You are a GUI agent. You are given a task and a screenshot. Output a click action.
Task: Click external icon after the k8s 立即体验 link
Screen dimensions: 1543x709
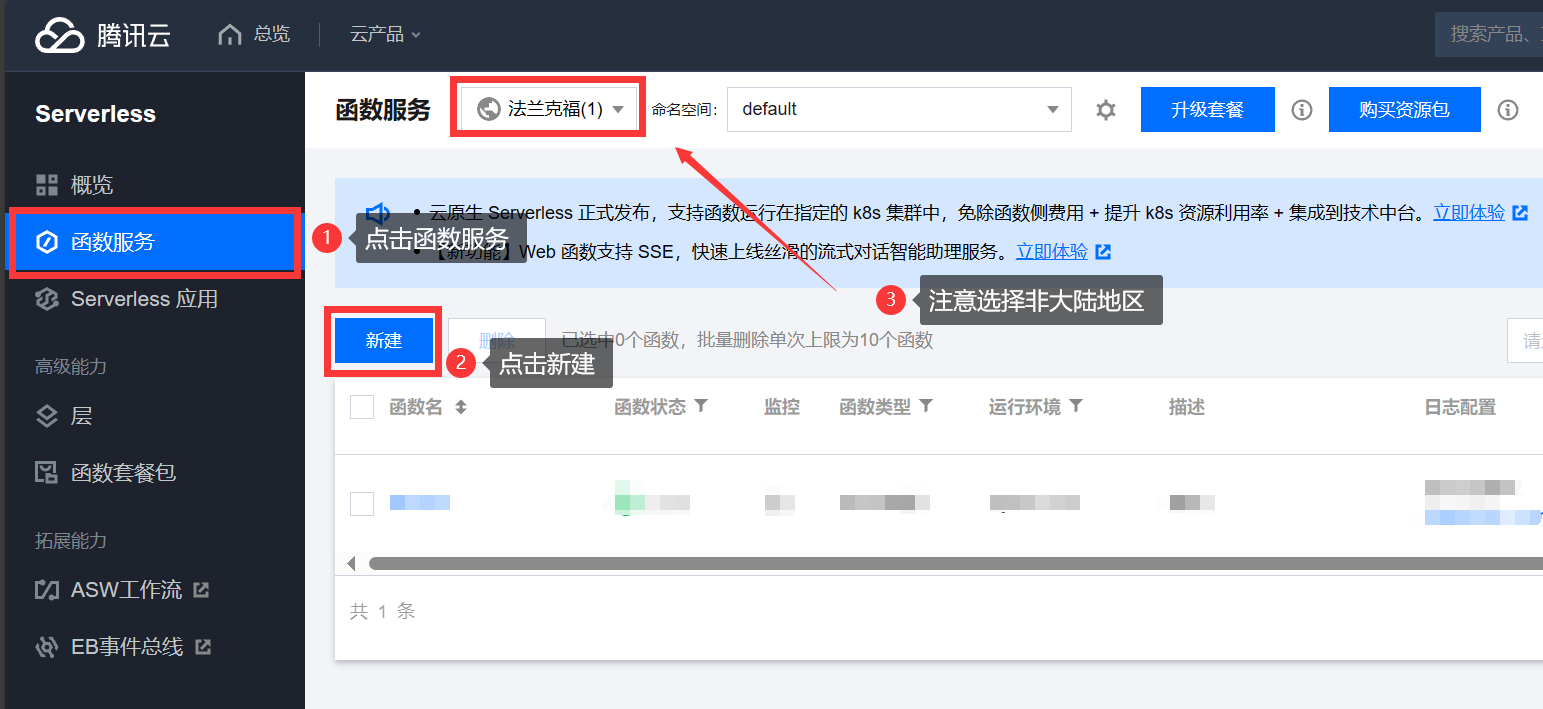(1520, 213)
